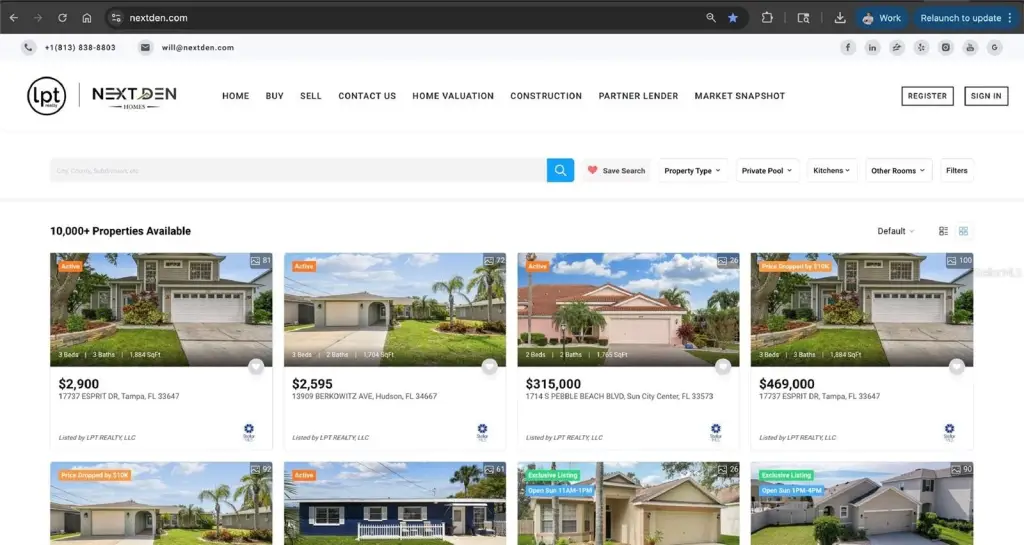Click the blue search magnifier button
The width and height of the screenshot is (1024, 545).
click(x=560, y=170)
